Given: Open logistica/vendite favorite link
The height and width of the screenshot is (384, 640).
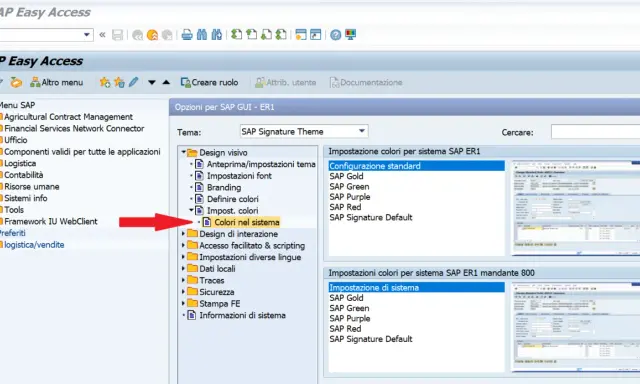Looking at the screenshot, I should pyautogui.click(x=33, y=245).
